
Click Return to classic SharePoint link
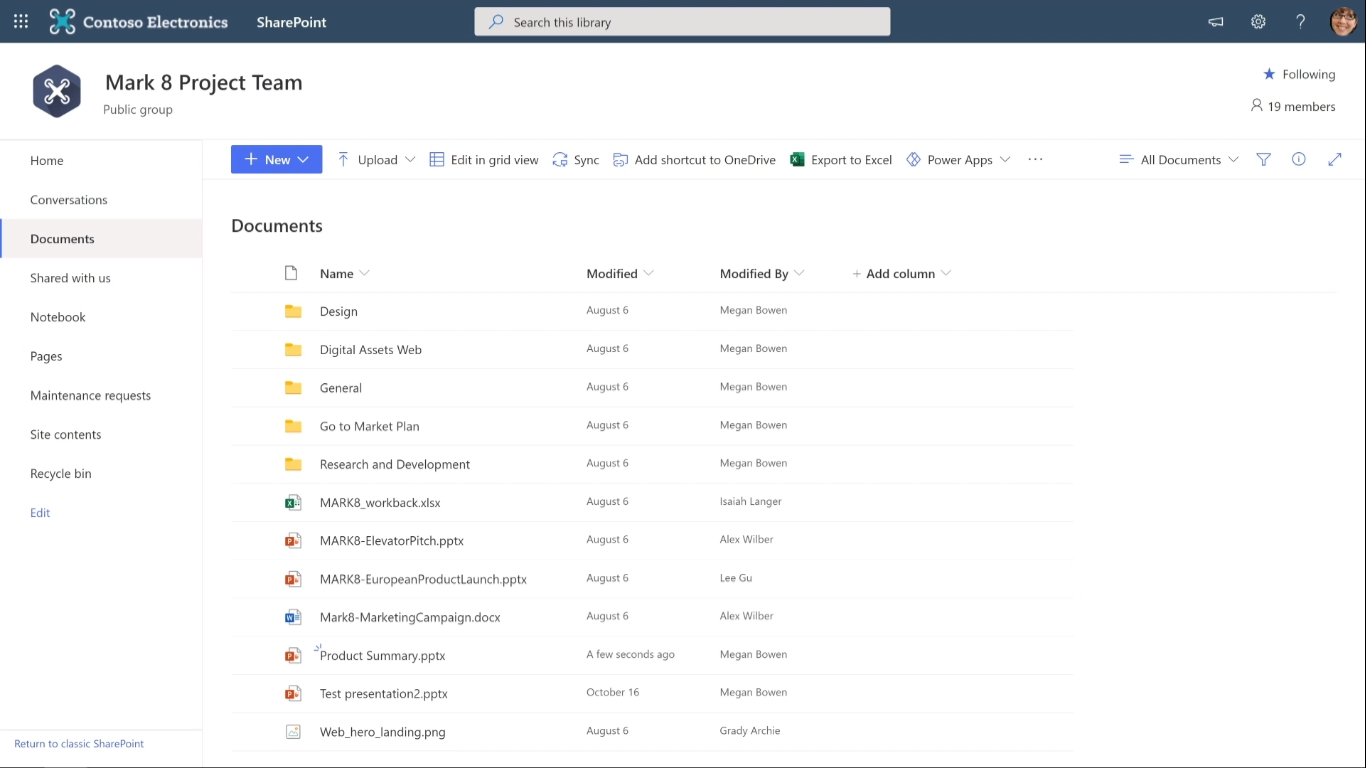[x=79, y=744]
